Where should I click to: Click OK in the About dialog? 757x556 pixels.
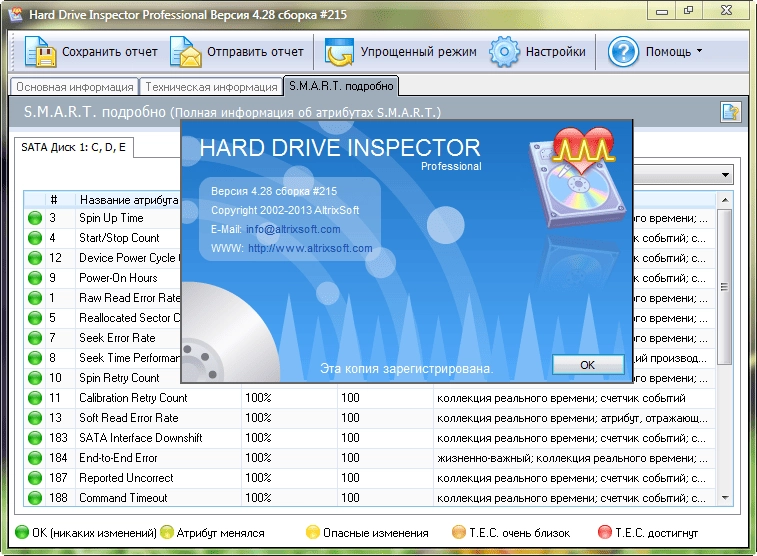coord(588,365)
